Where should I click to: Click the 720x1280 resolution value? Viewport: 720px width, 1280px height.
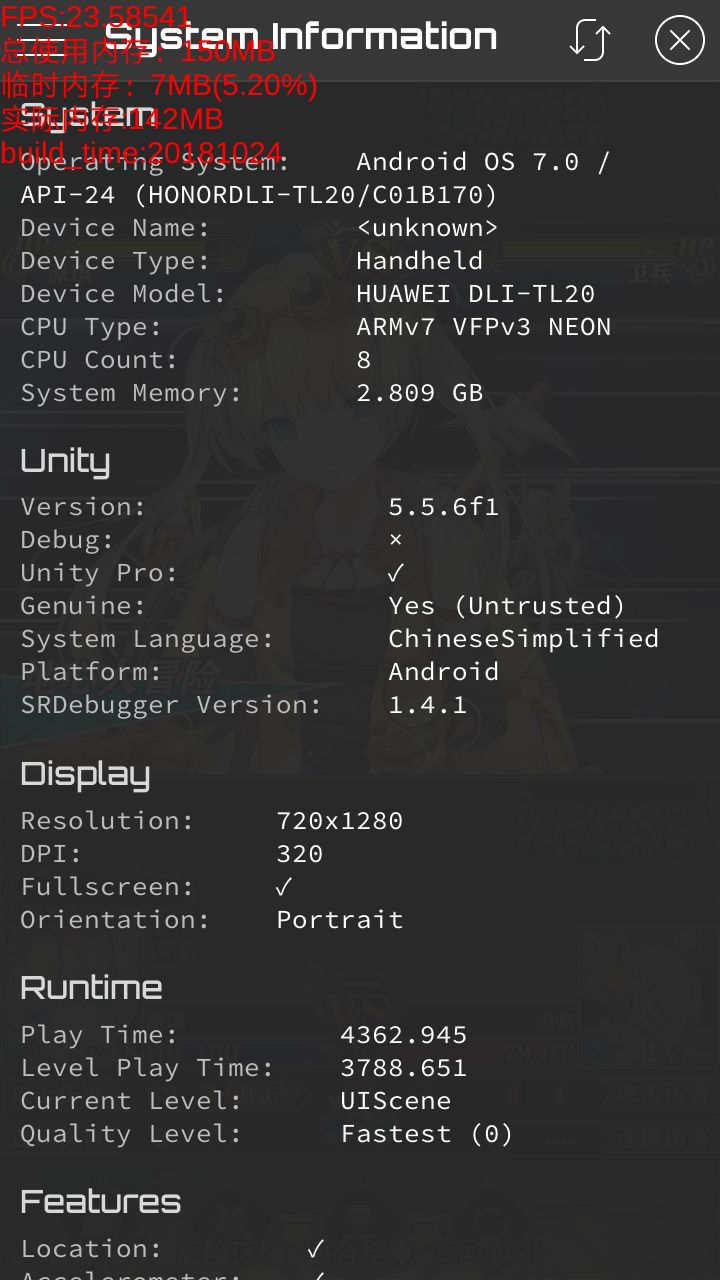[x=340, y=820]
